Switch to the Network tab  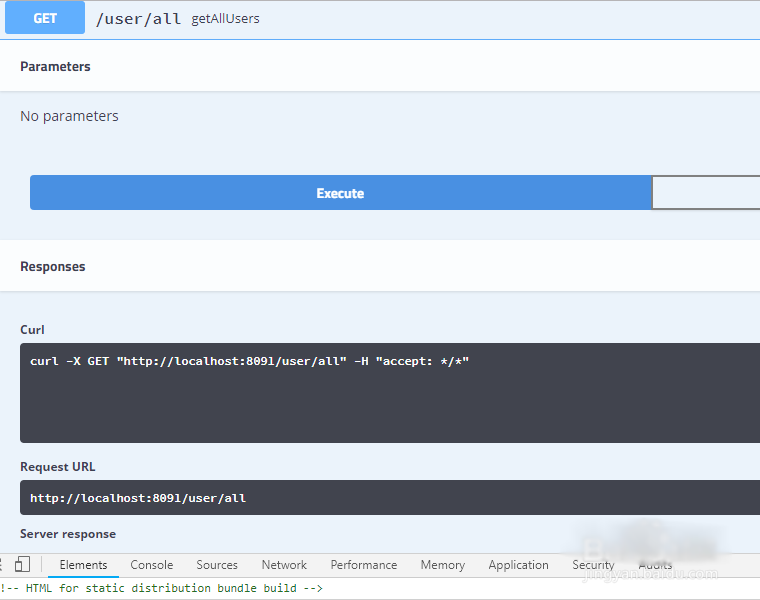pos(284,565)
